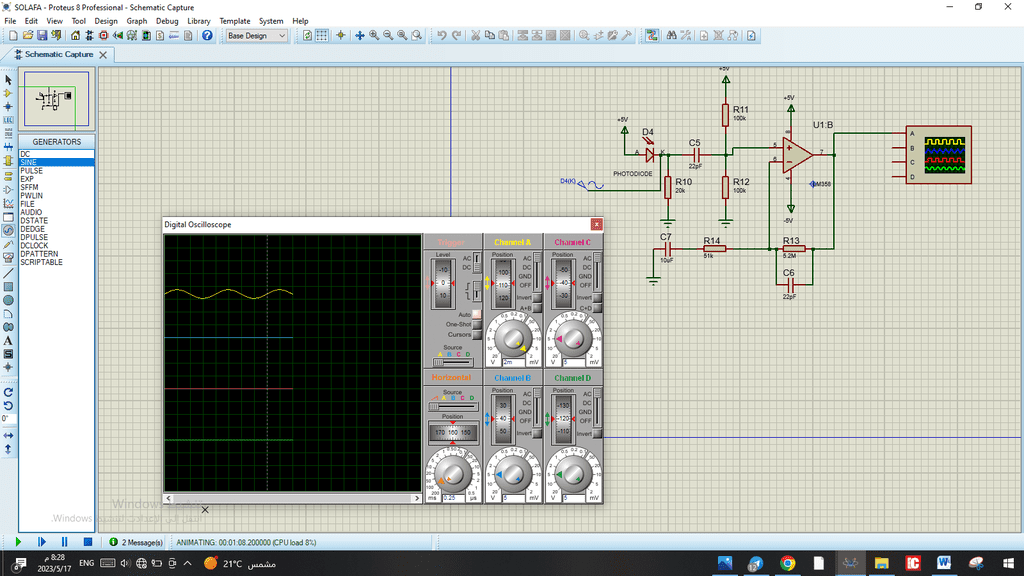This screenshot has width=1024, height=576.
Task: Click the Trigger Source selector slider
Action: click(x=453, y=362)
